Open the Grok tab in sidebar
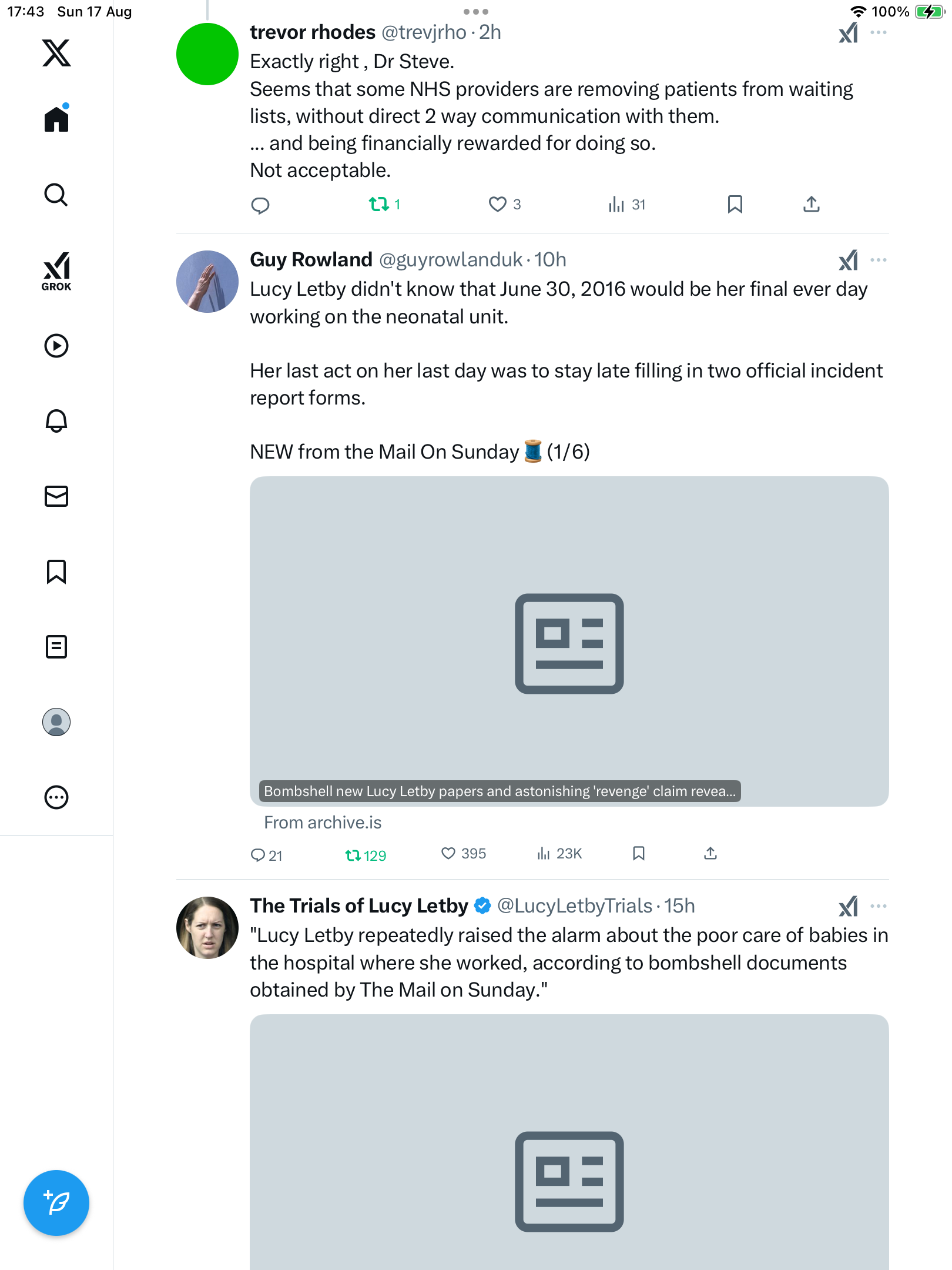 (x=56, y=271)
